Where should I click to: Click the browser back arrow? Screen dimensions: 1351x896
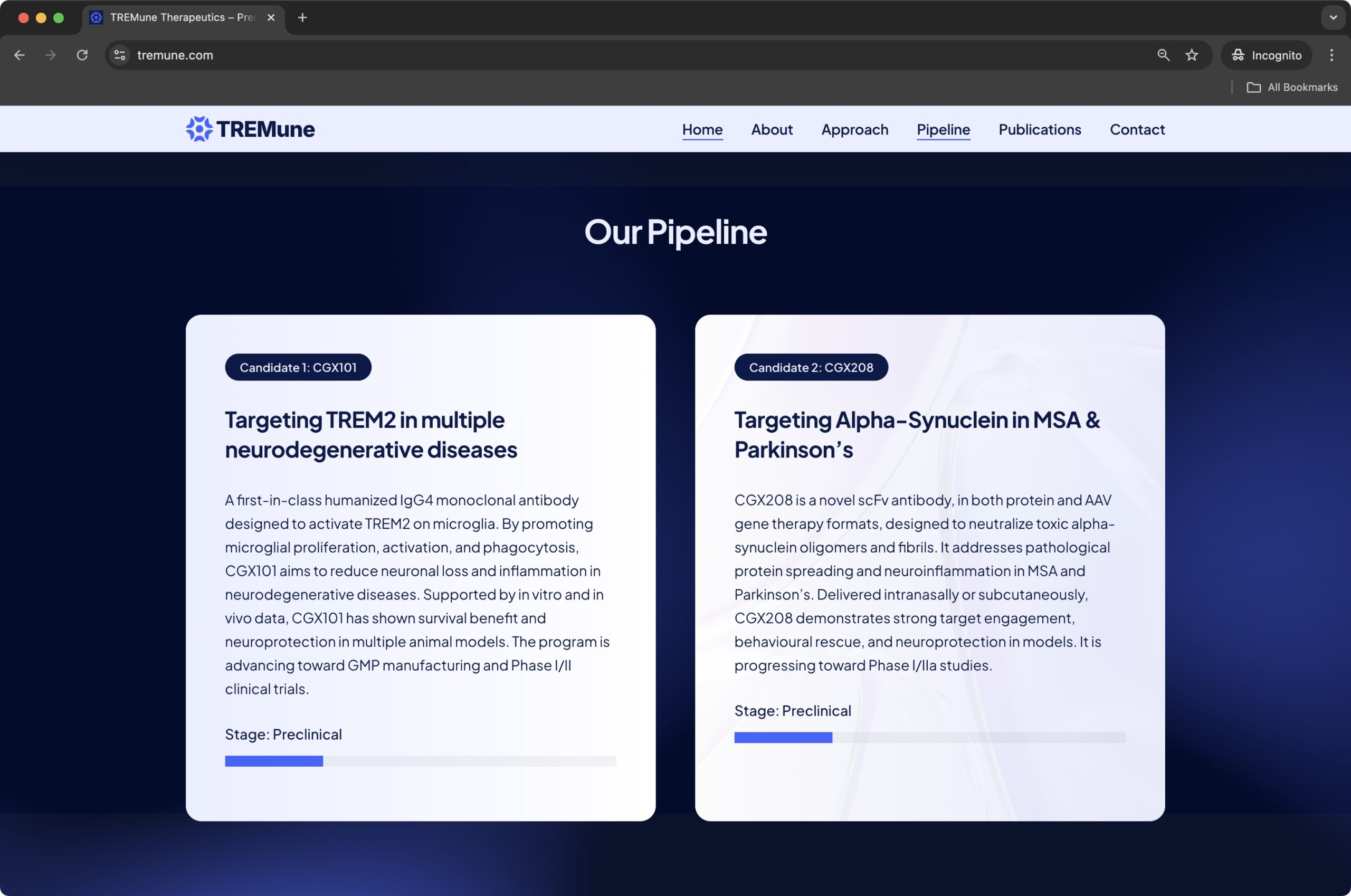(20, 55)
